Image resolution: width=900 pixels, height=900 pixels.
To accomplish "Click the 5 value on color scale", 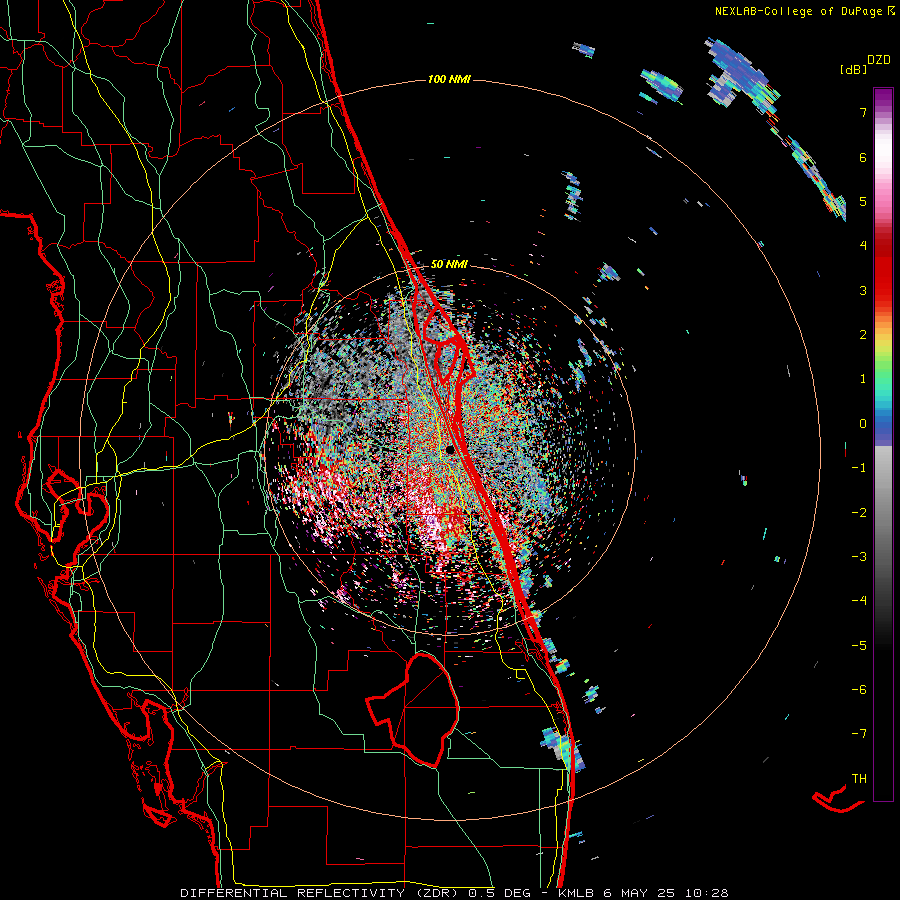I will tap(863, 201).
